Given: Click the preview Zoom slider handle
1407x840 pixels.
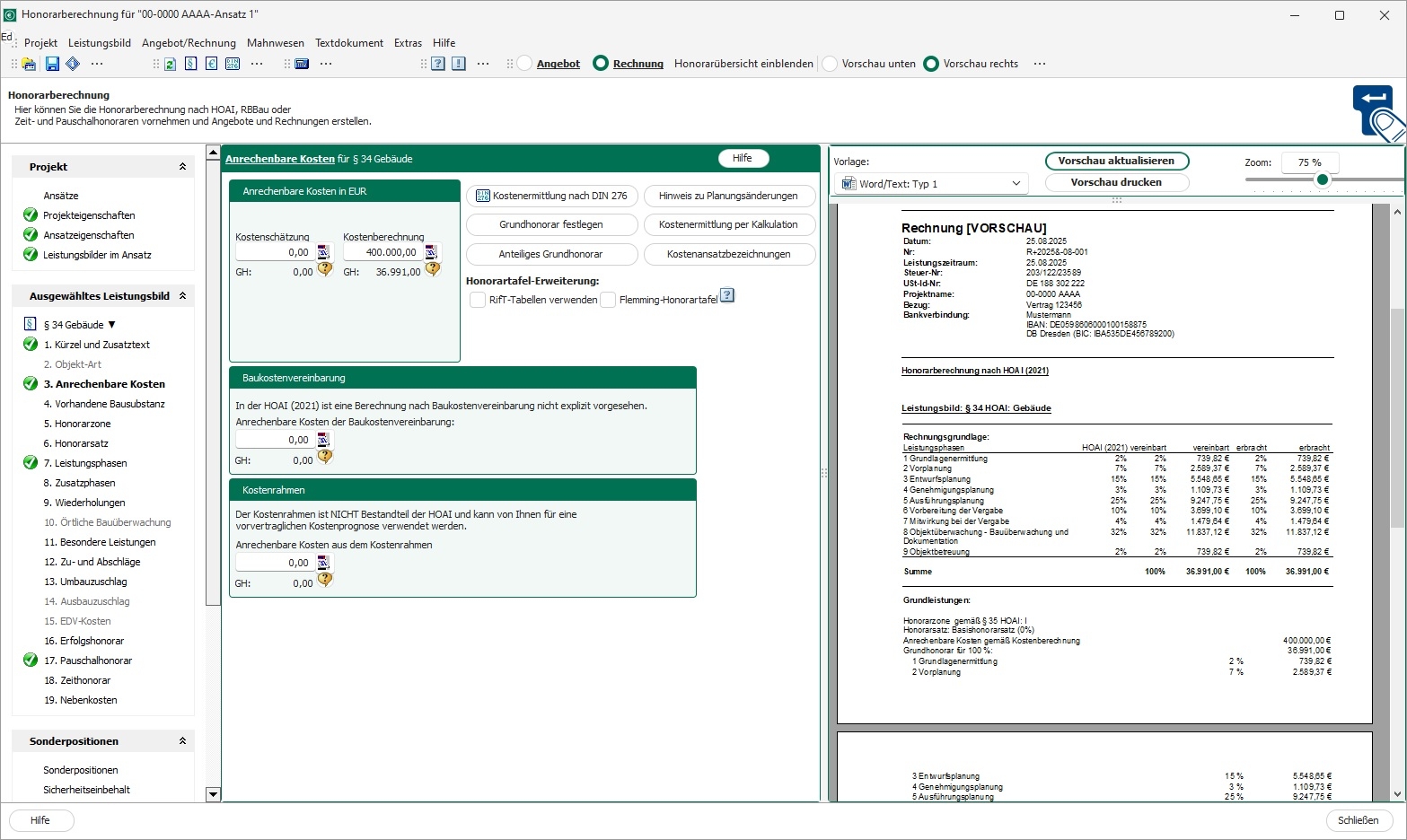Looking at the screenshot, I should coord(1322,179).
